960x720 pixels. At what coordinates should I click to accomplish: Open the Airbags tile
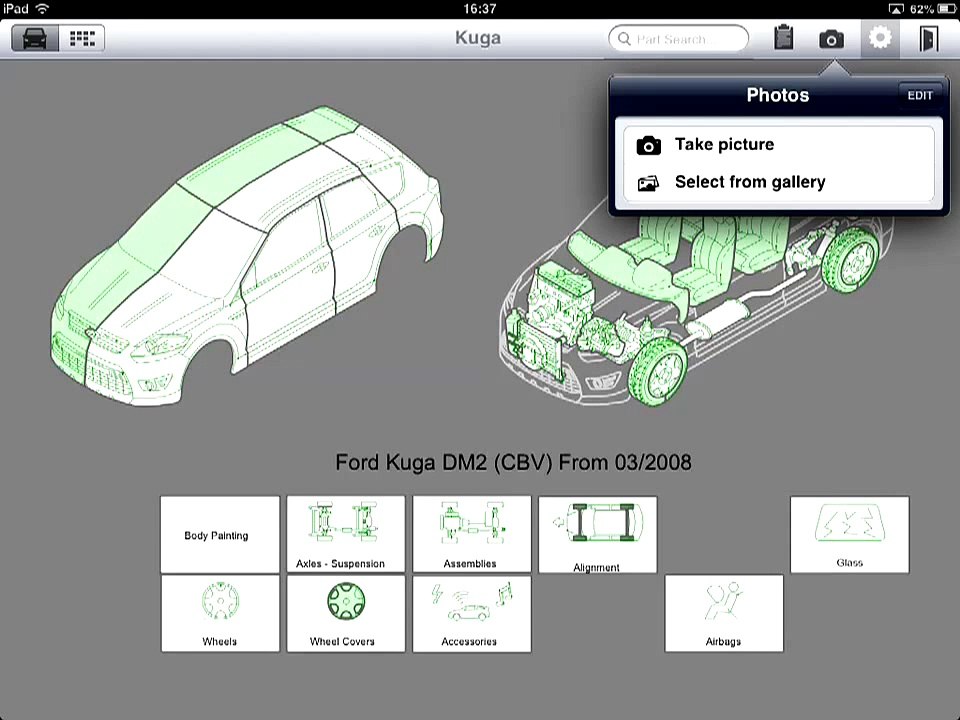coord(724,613)
